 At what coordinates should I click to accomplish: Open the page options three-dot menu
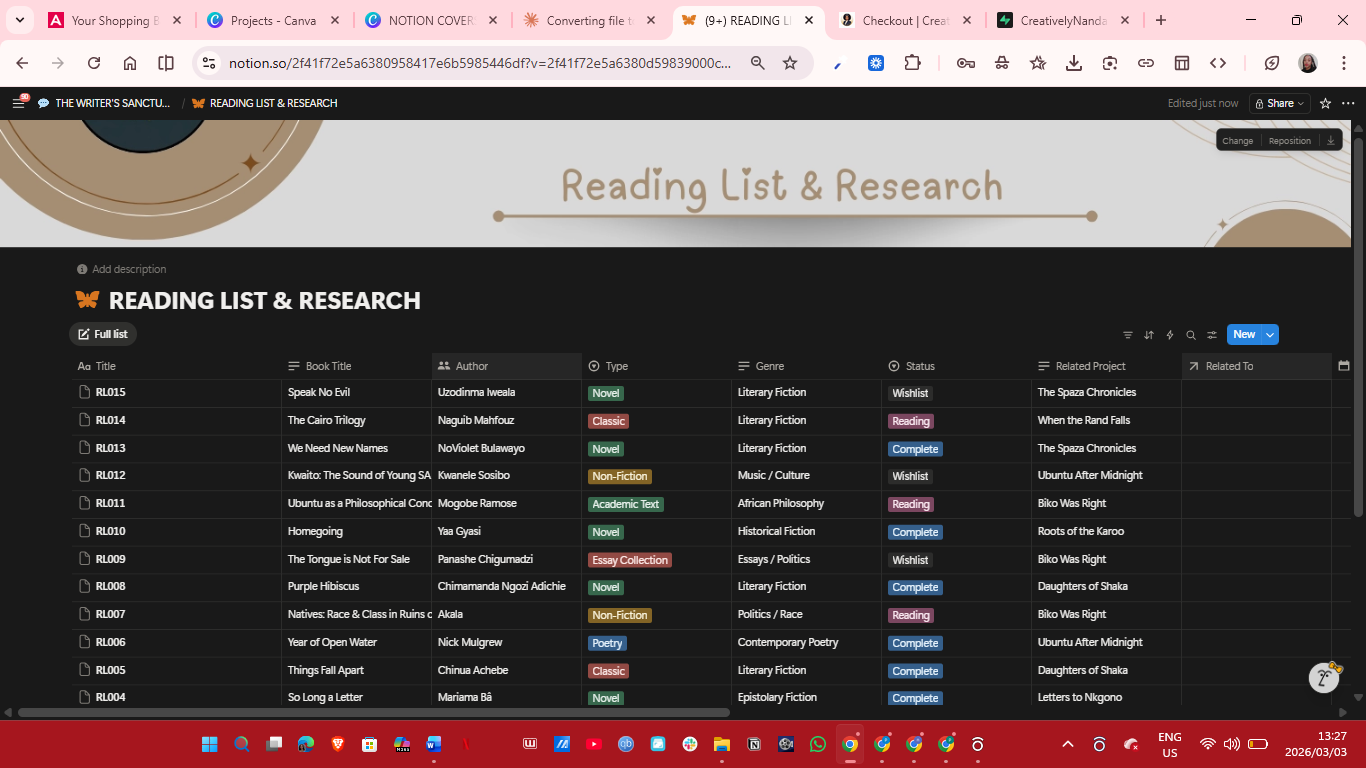tap(1348, 103)
